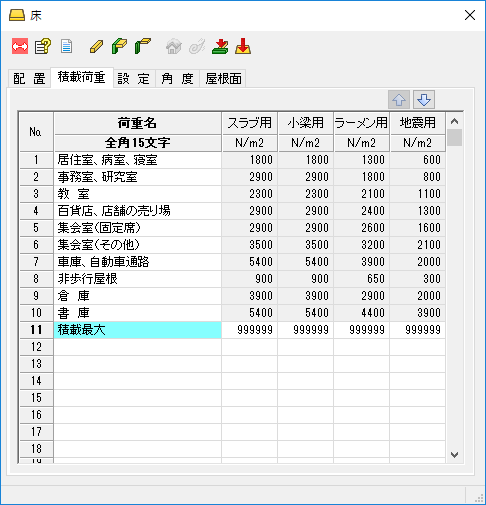Click the blue document page icon
Image resolution: width=486 pixels, height=505 pixels.
tap(66, 46)
